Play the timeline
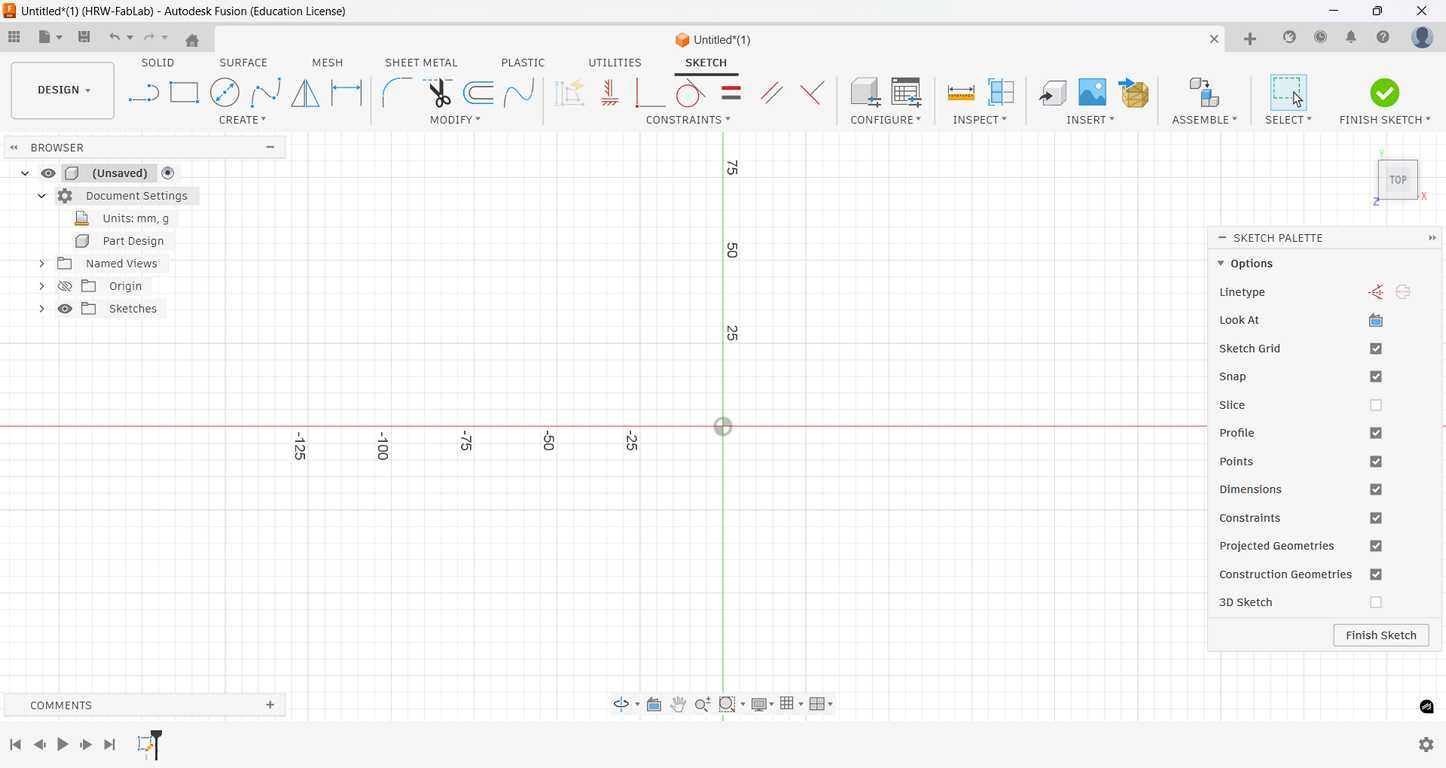 (62, 745)
